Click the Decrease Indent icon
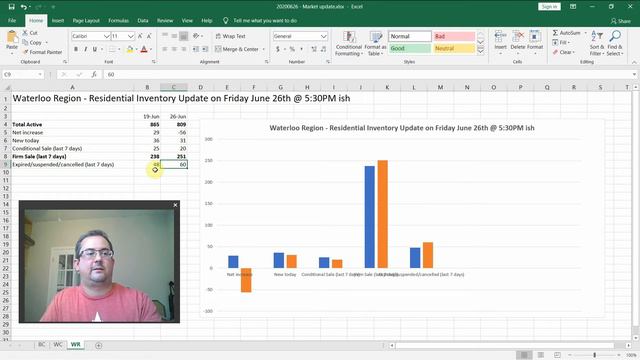Viewport: 640px width, 360px height. pyautogui.click(x=196, y=49)
